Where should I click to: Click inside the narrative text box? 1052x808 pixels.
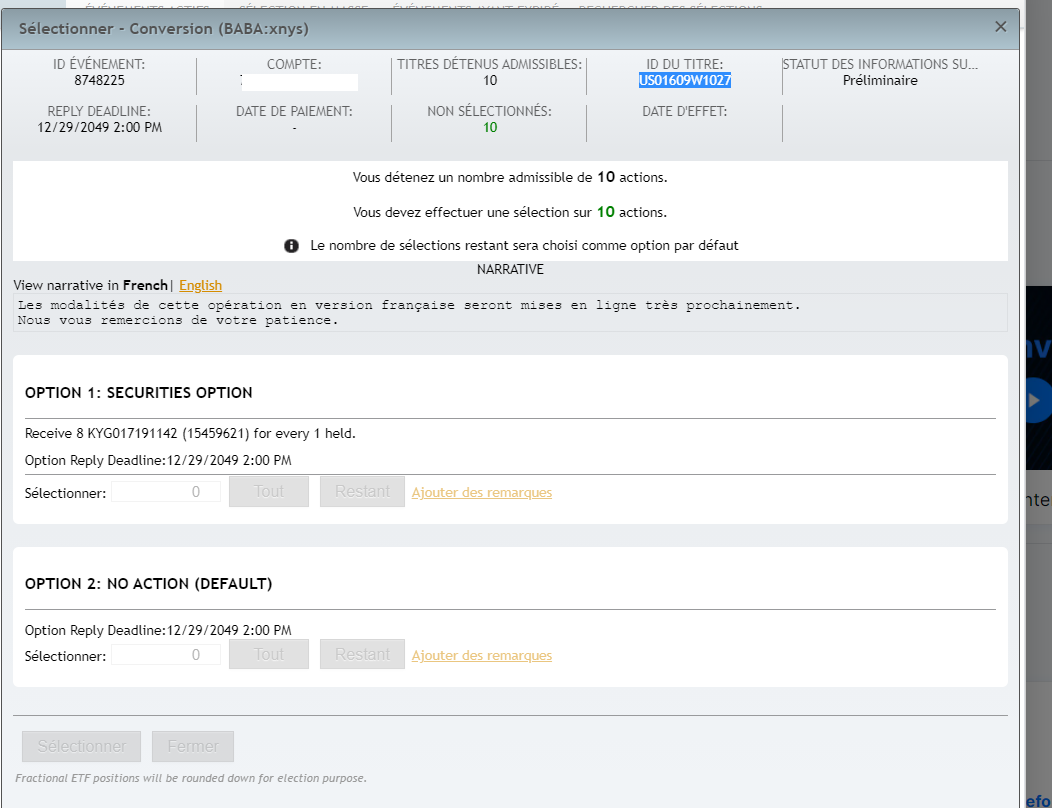pos(510,312)
